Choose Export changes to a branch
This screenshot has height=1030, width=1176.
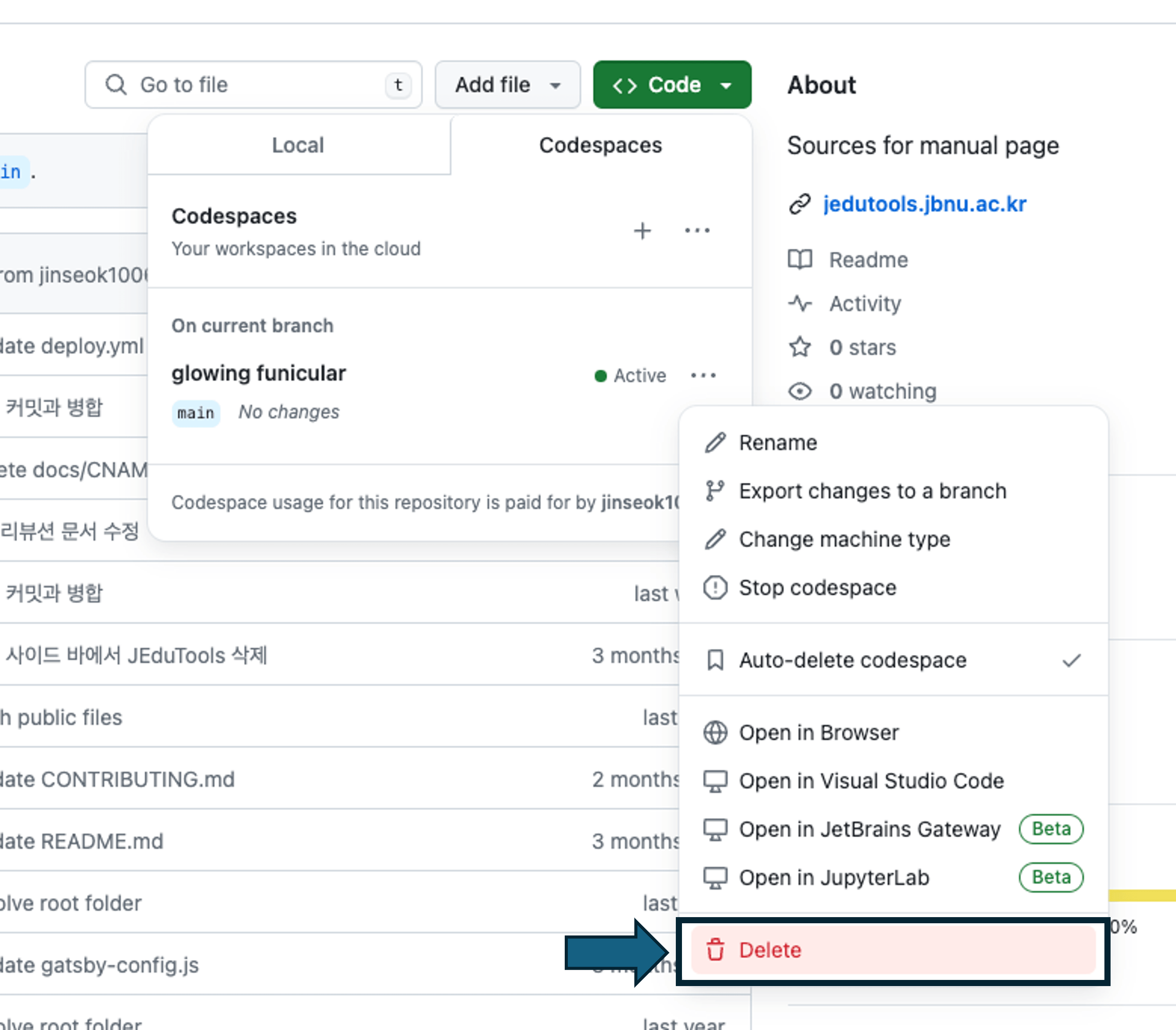[x=872, y=491]
